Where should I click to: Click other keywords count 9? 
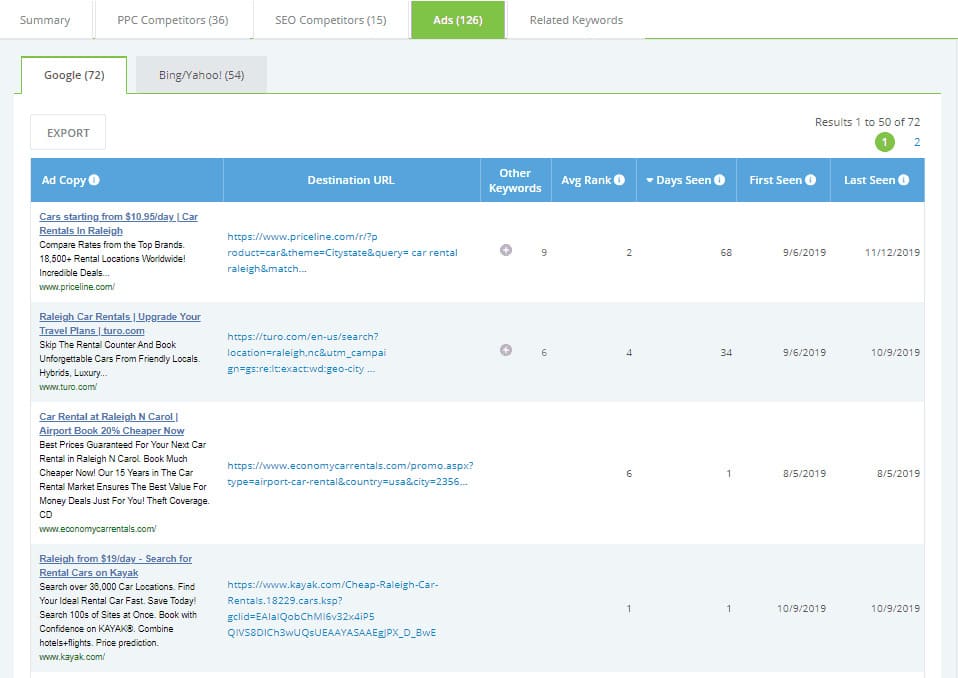point(544,252)
